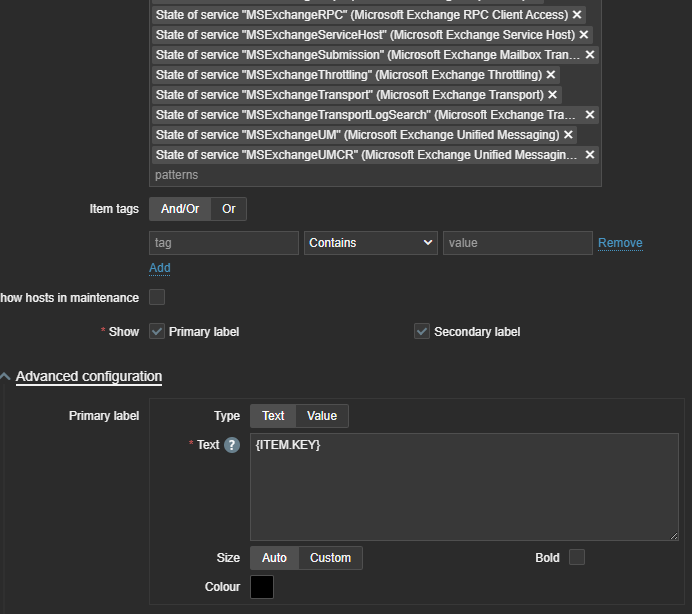692x614 pixels.
Task: Click the Remove tag link
Action: (x=620, y=243)
